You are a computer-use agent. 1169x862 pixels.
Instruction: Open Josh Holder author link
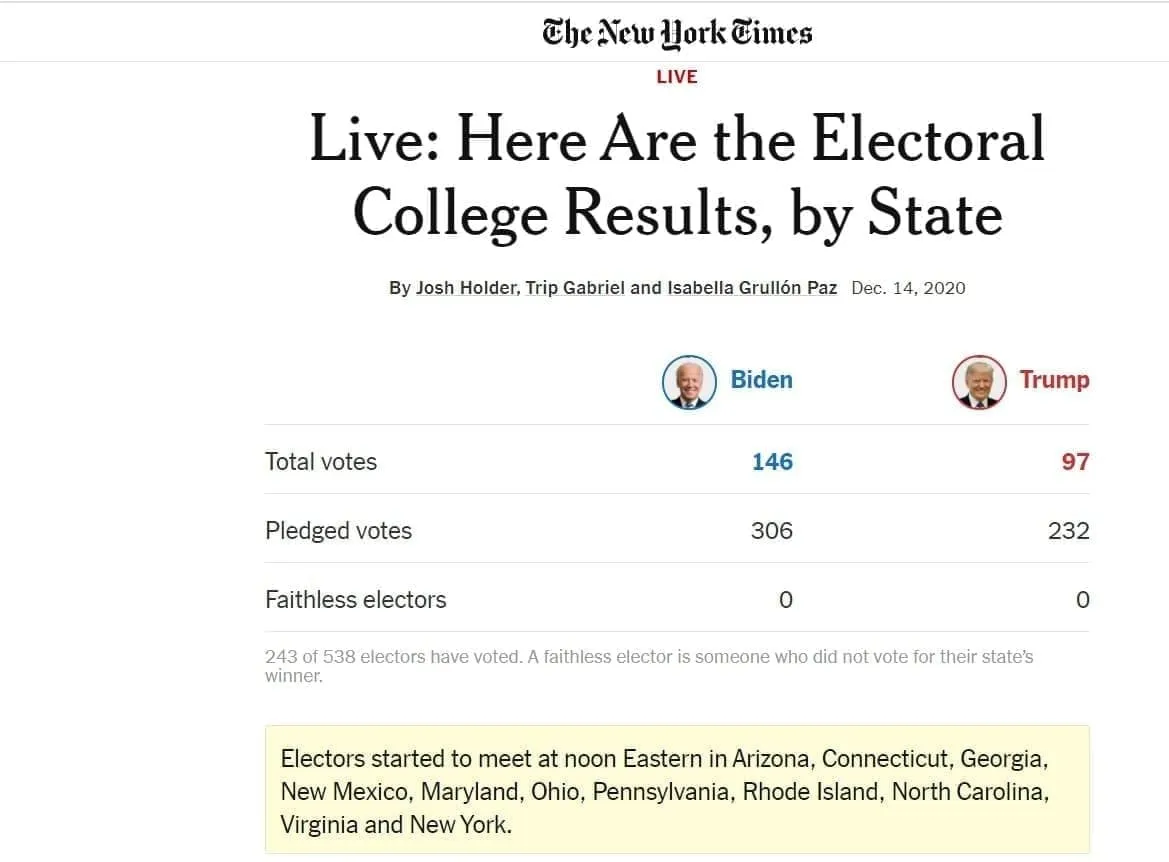[x=466, y=288]
